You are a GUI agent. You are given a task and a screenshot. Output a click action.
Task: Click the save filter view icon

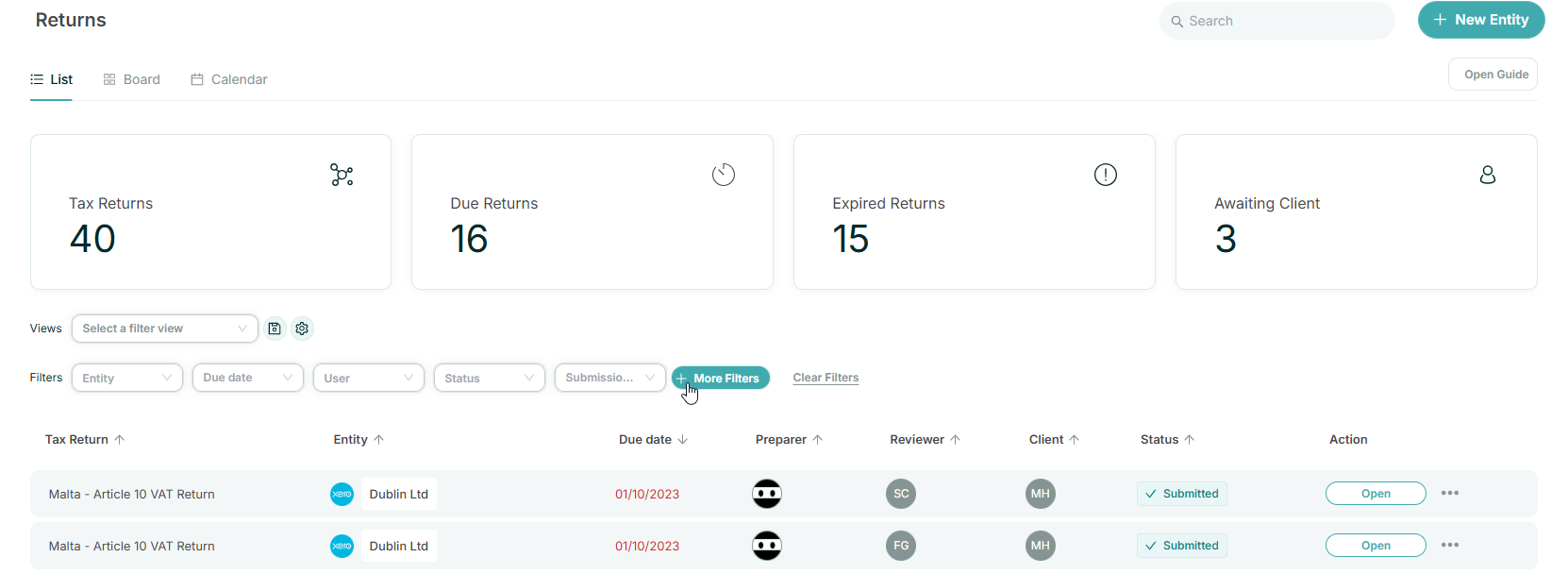275,329
